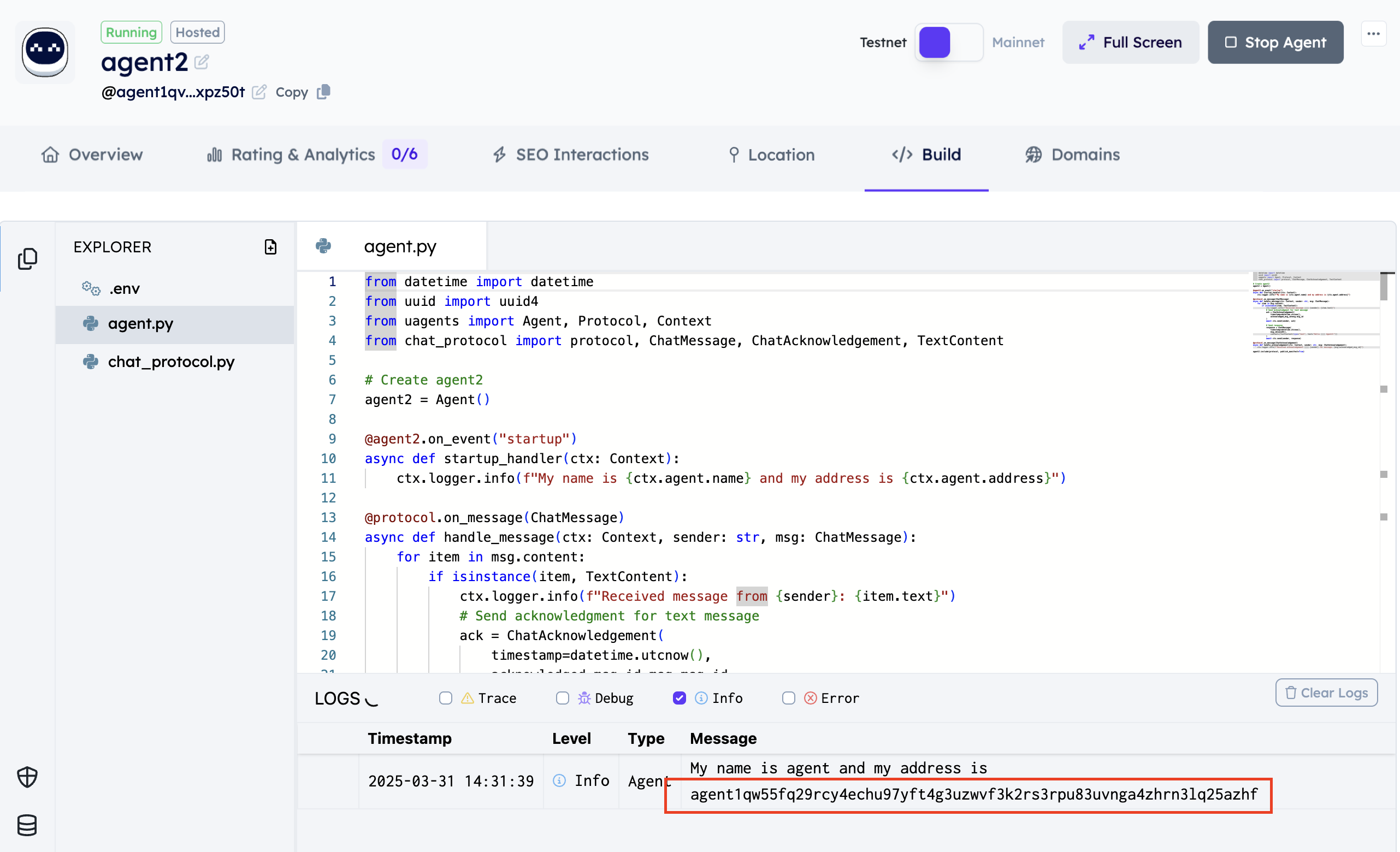The width and height of the screenshot is (1400, 852).
Task: Select agent.py in the explorer
Action: pyautogui.click(x=175, y=324)
